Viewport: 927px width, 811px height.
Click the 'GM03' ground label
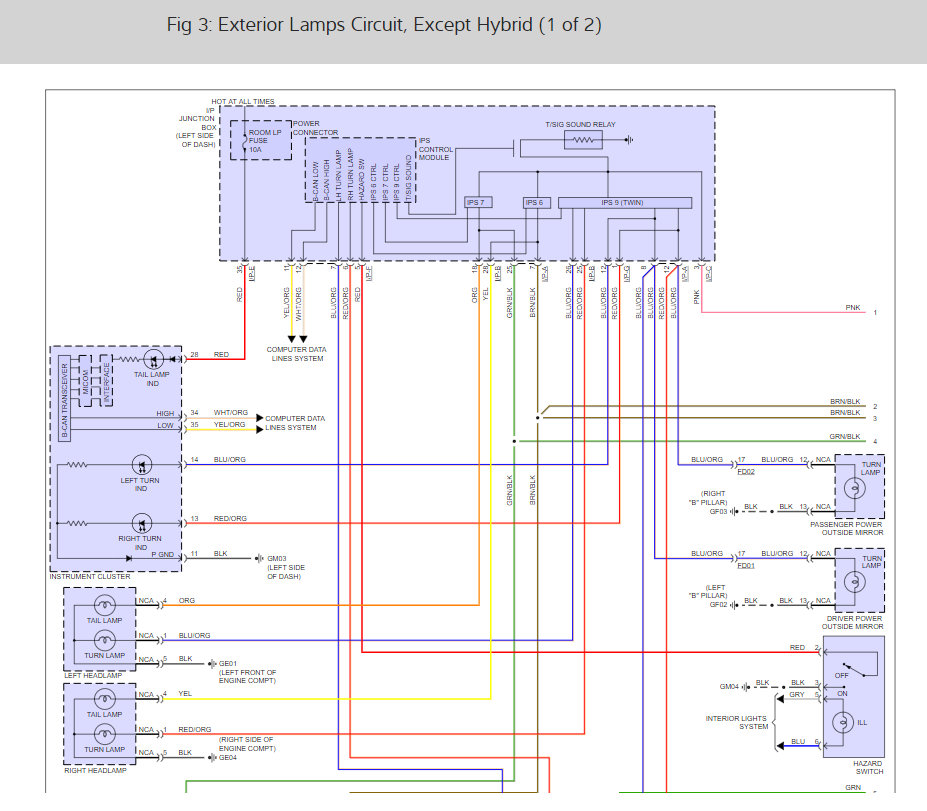pyautogui.click(x=277, y=559)
